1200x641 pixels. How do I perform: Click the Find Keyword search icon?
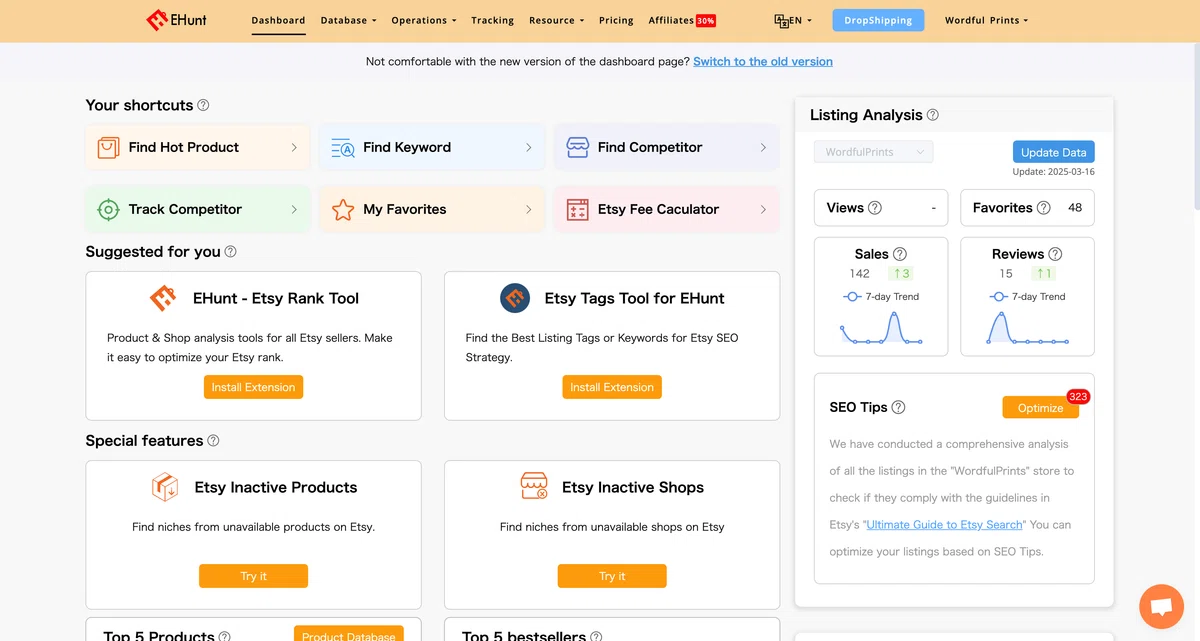[343, 148]
